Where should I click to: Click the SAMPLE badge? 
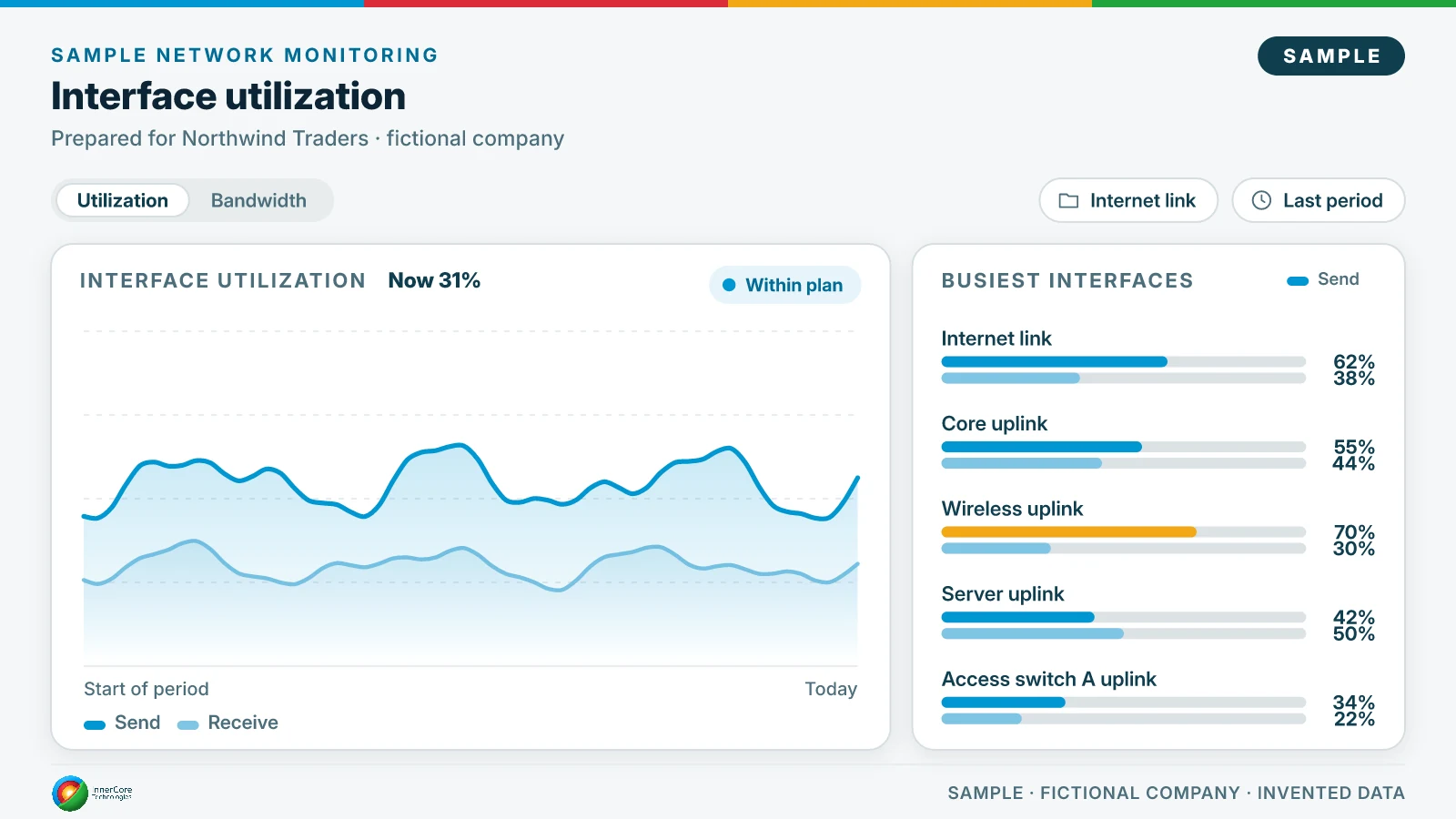1331,56
